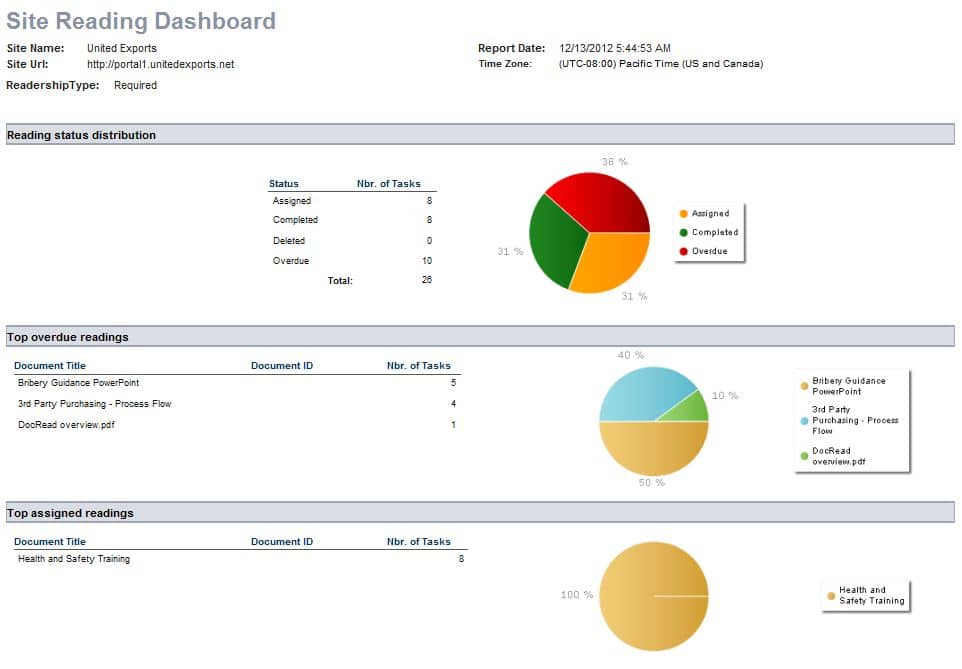Click the Top overdue readings section header
Screen dimensions: 962x669
point(480,337)
